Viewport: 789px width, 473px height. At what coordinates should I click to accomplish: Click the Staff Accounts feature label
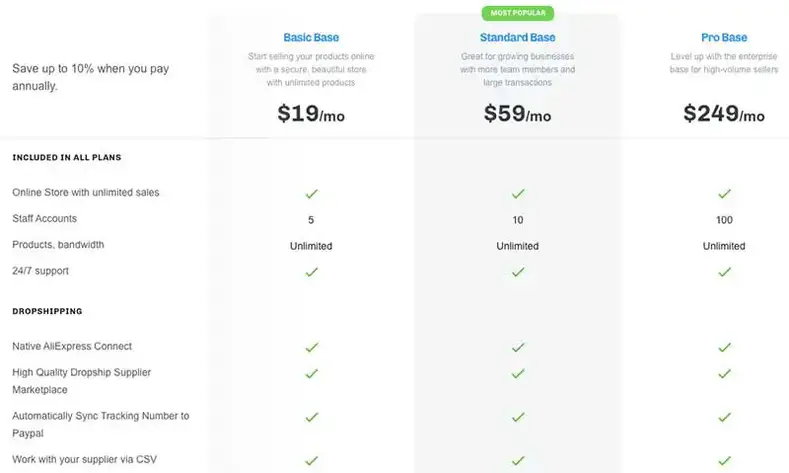pyautogui.click(x=44, y=218)
